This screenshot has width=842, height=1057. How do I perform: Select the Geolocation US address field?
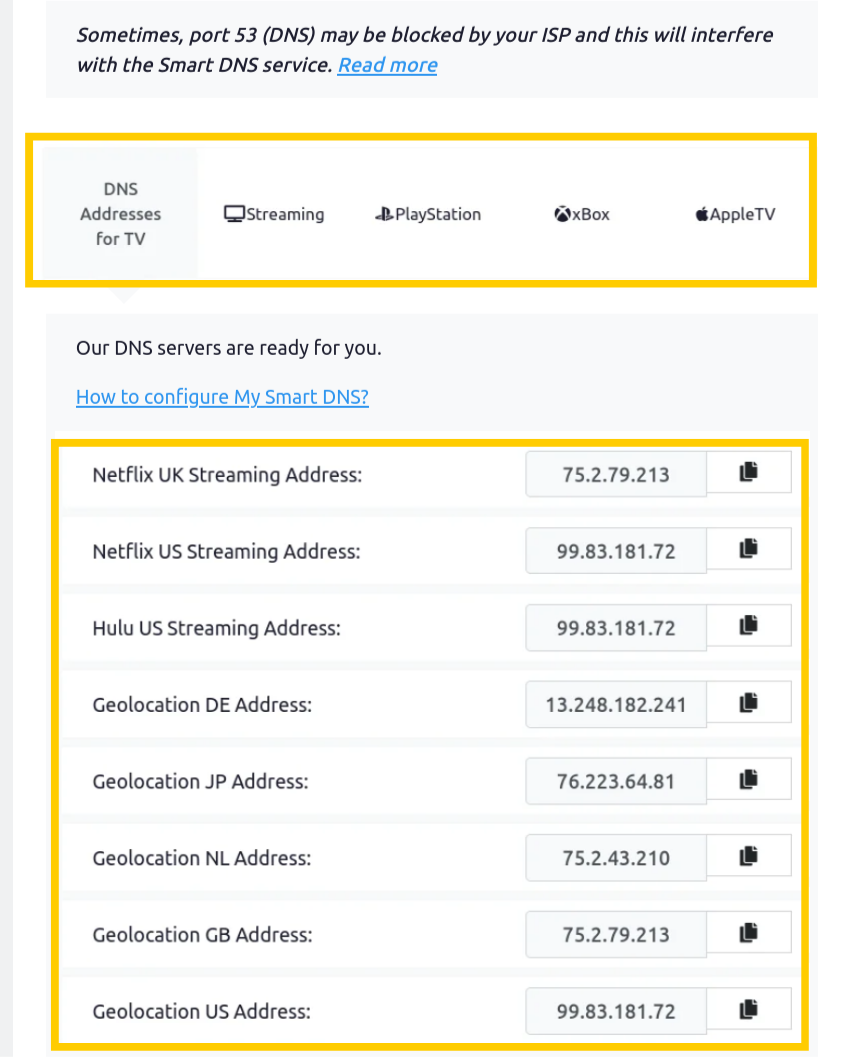(616, 1013)
